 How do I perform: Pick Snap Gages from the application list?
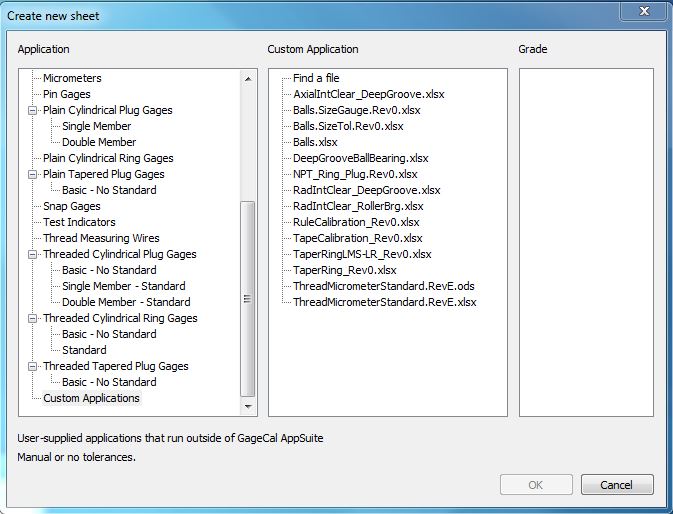click(72, 206)
